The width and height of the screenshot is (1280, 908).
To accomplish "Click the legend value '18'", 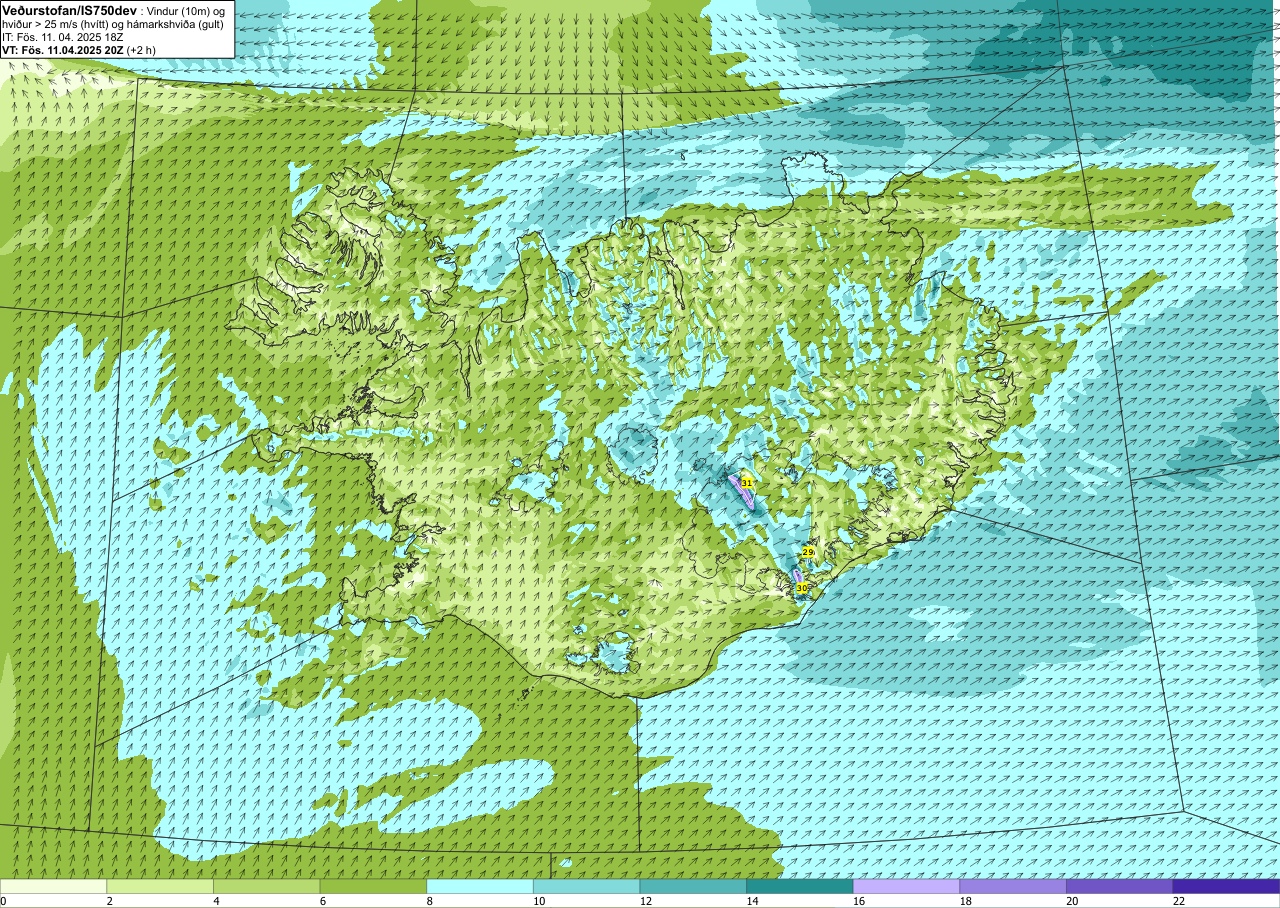I will pyautogui.click(x=965, y=901).
